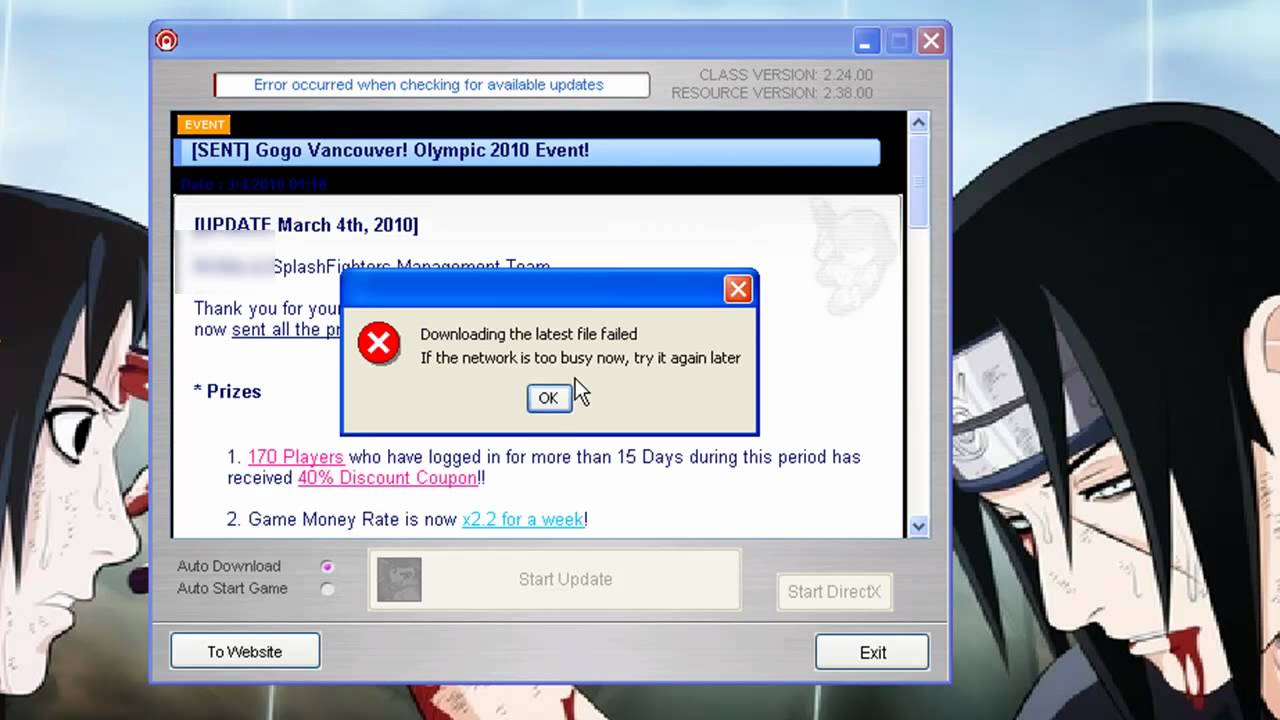
Task: Close the error dialog with the X button
Action: coord(738,289)
